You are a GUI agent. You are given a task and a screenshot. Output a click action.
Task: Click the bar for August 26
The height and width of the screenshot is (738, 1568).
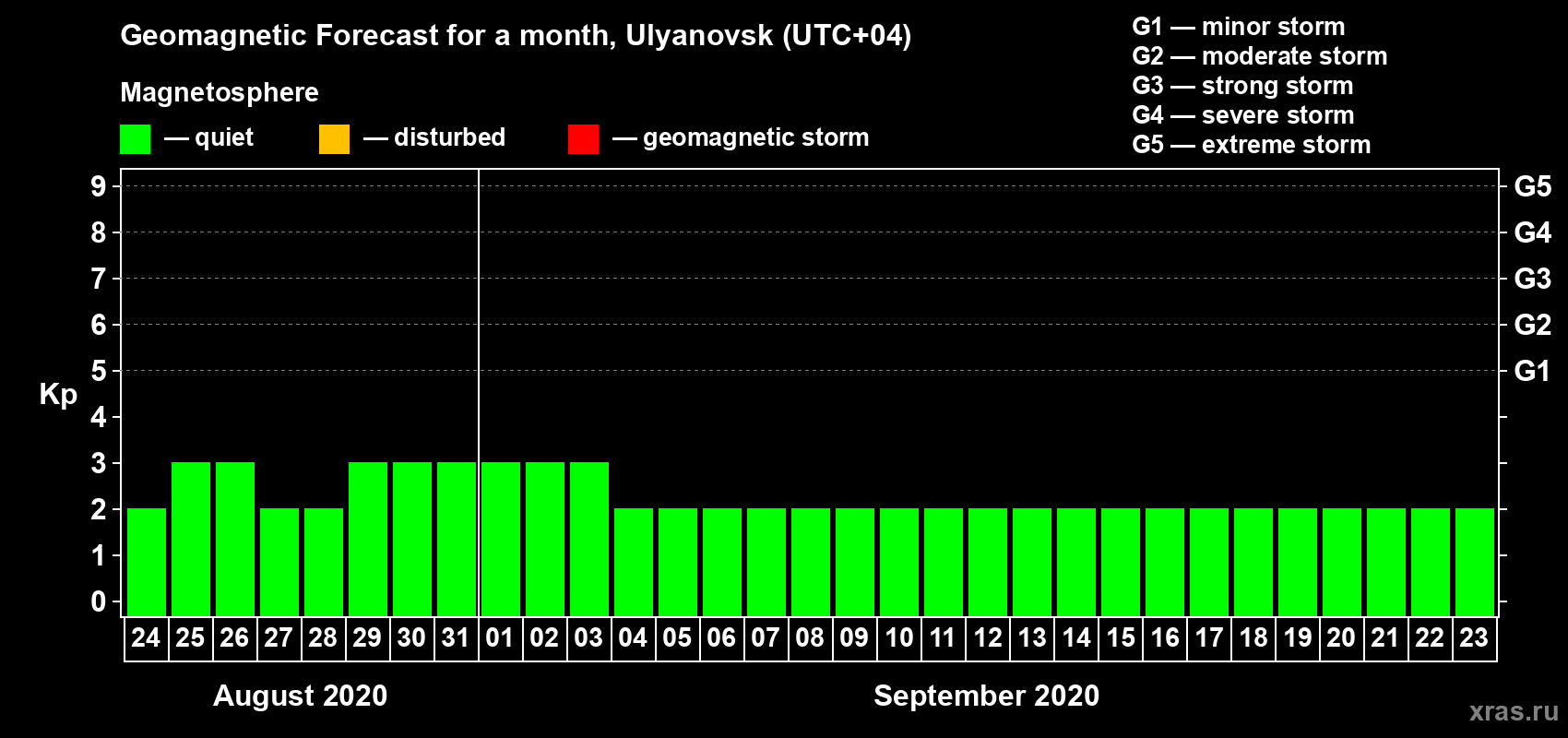235,539
